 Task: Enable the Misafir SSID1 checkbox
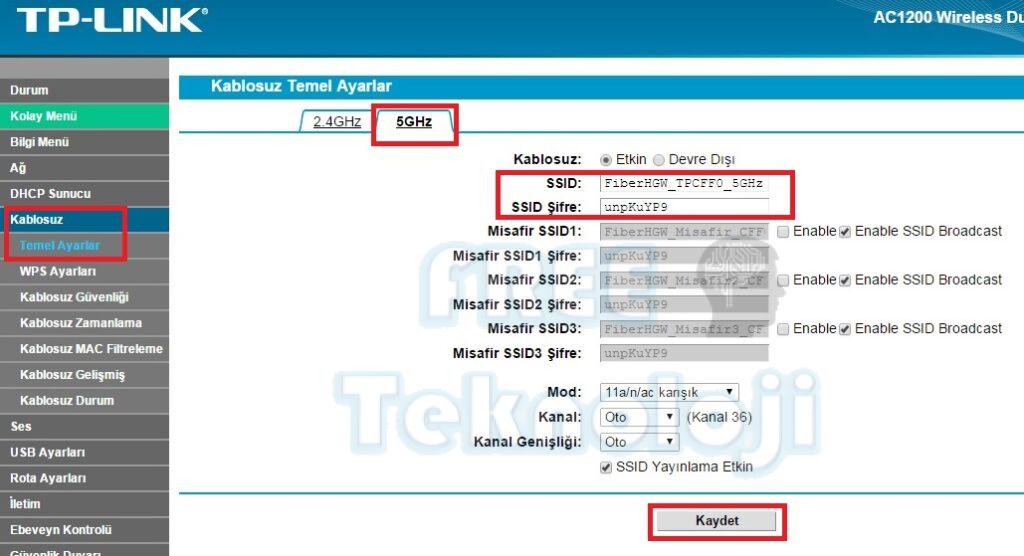point(783,232)
